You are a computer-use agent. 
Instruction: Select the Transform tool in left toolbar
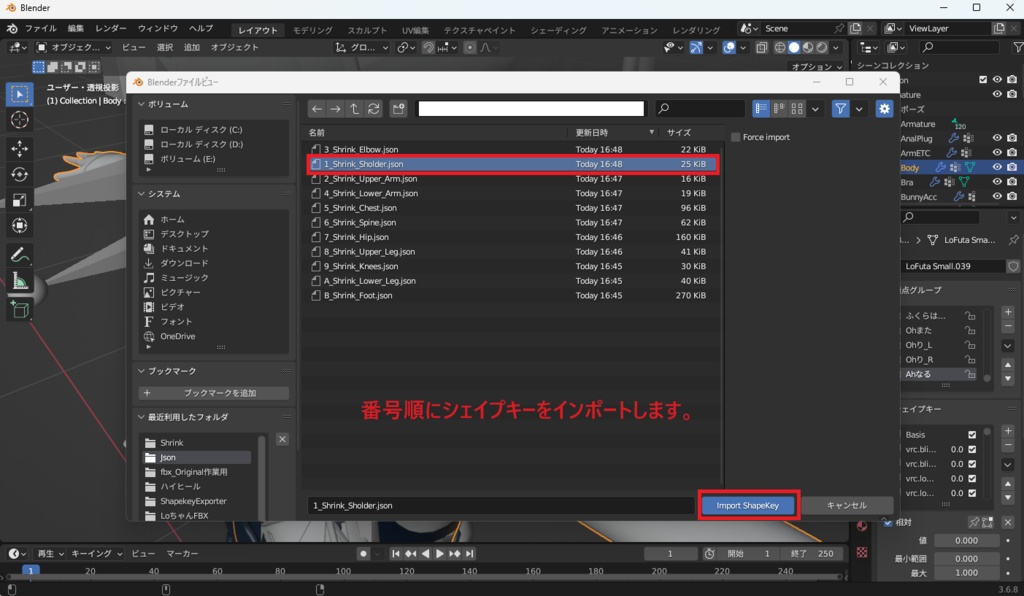pos(20,226)
